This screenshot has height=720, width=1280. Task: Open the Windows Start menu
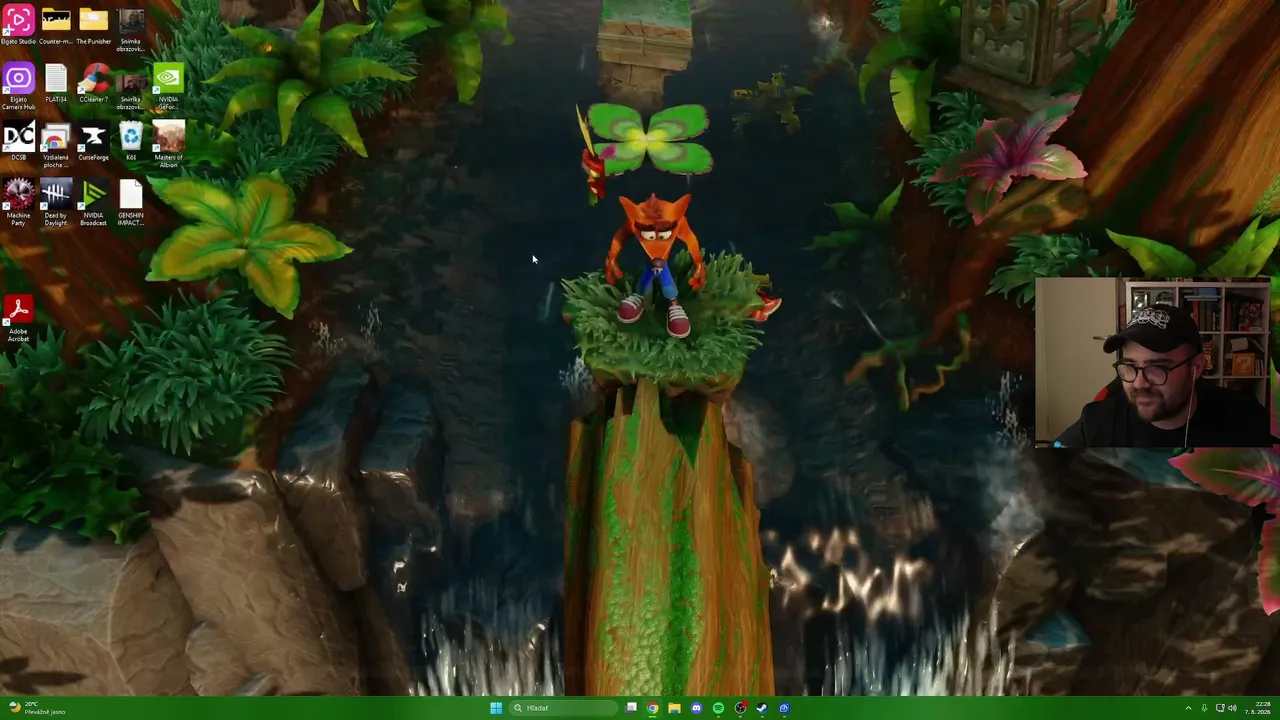pos(496,708)
